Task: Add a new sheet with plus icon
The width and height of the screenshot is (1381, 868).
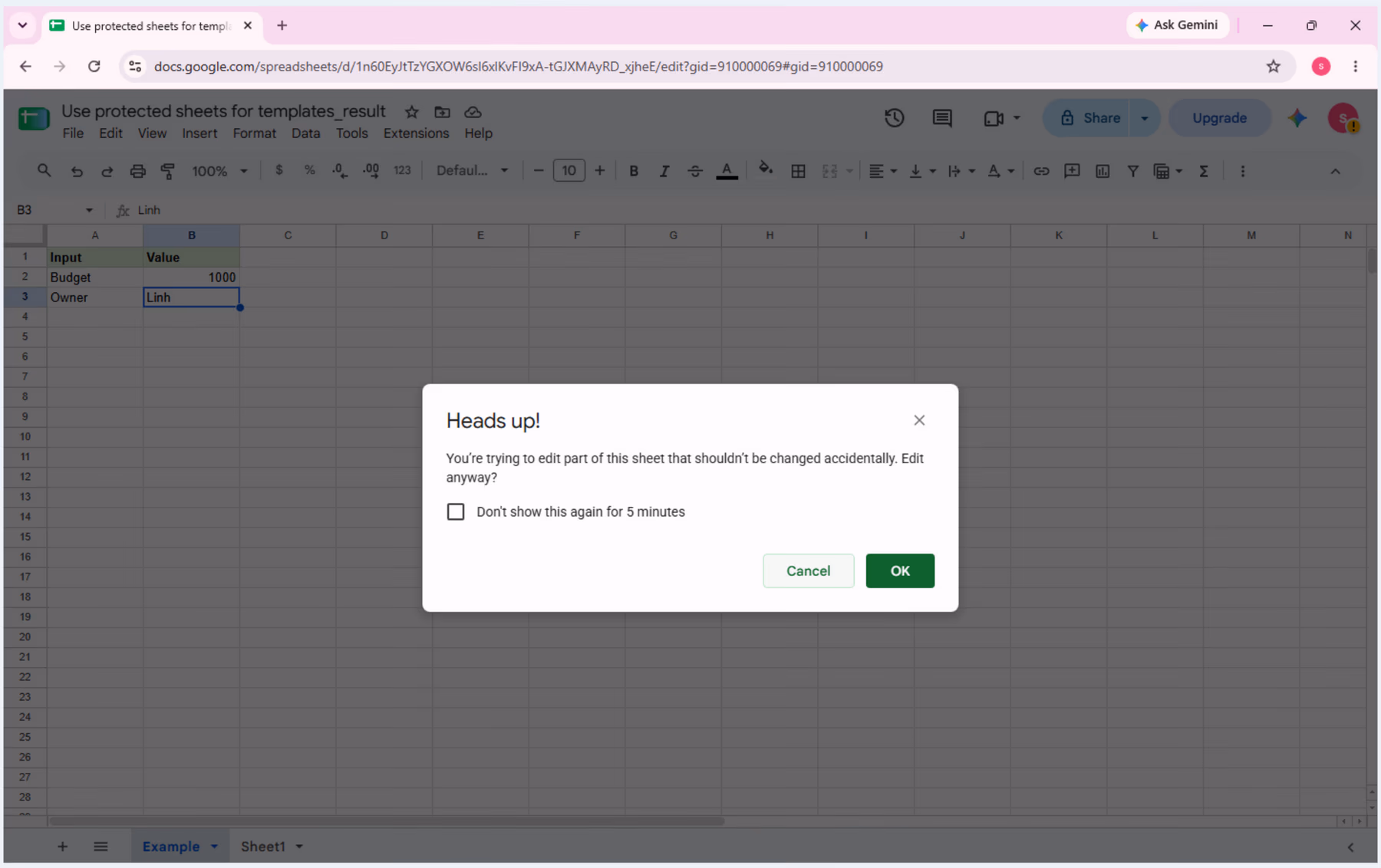Action: pyautogui.click(x=63, y=847)
